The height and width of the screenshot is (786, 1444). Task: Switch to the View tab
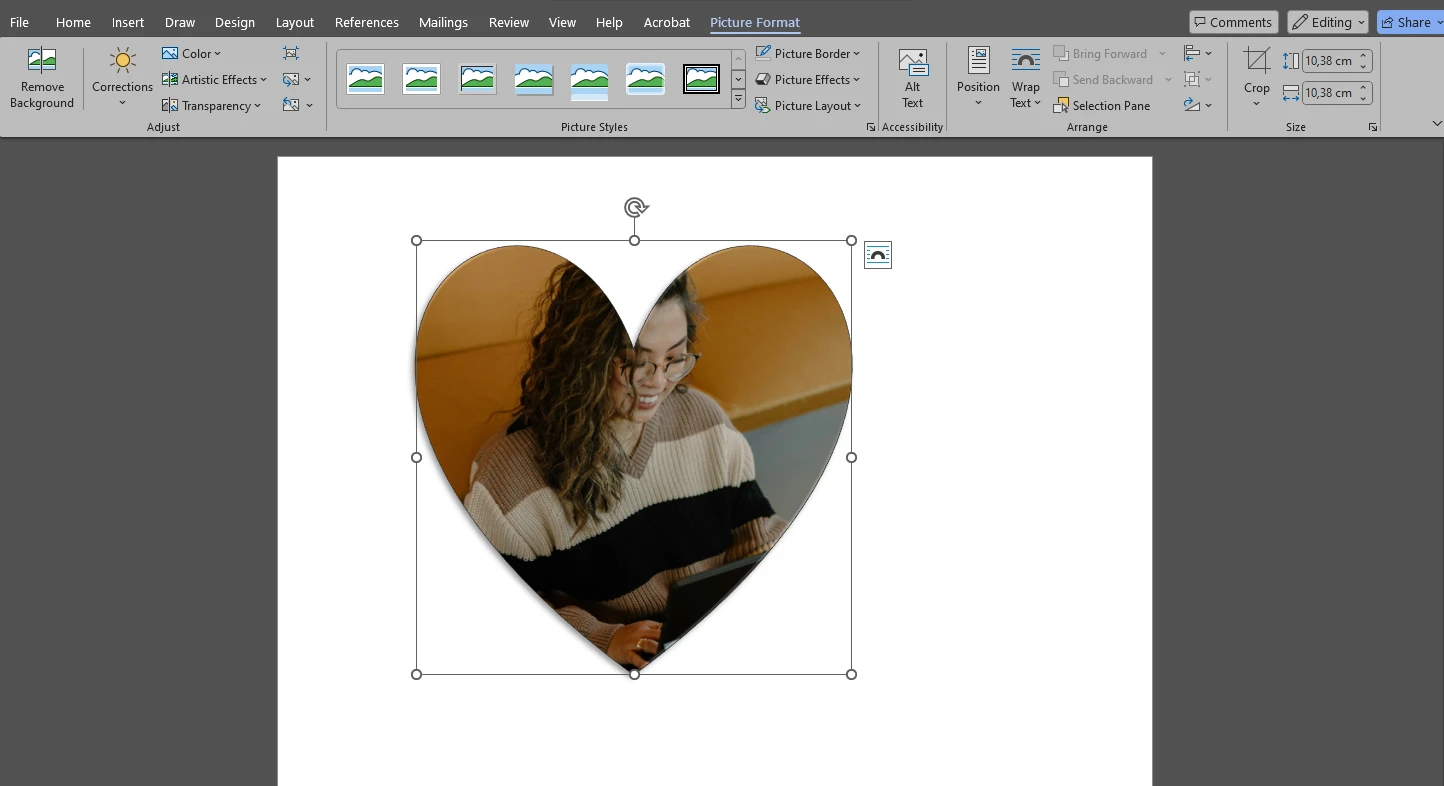[x=563, y=22]
